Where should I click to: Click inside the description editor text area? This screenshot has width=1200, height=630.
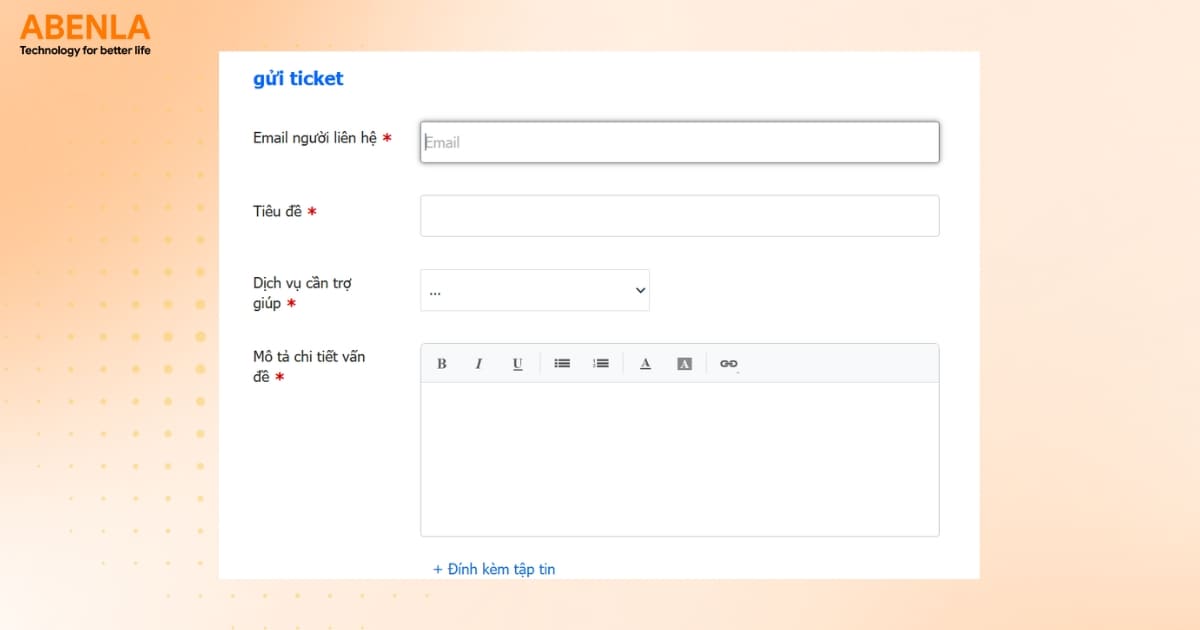tap(680, 459)
